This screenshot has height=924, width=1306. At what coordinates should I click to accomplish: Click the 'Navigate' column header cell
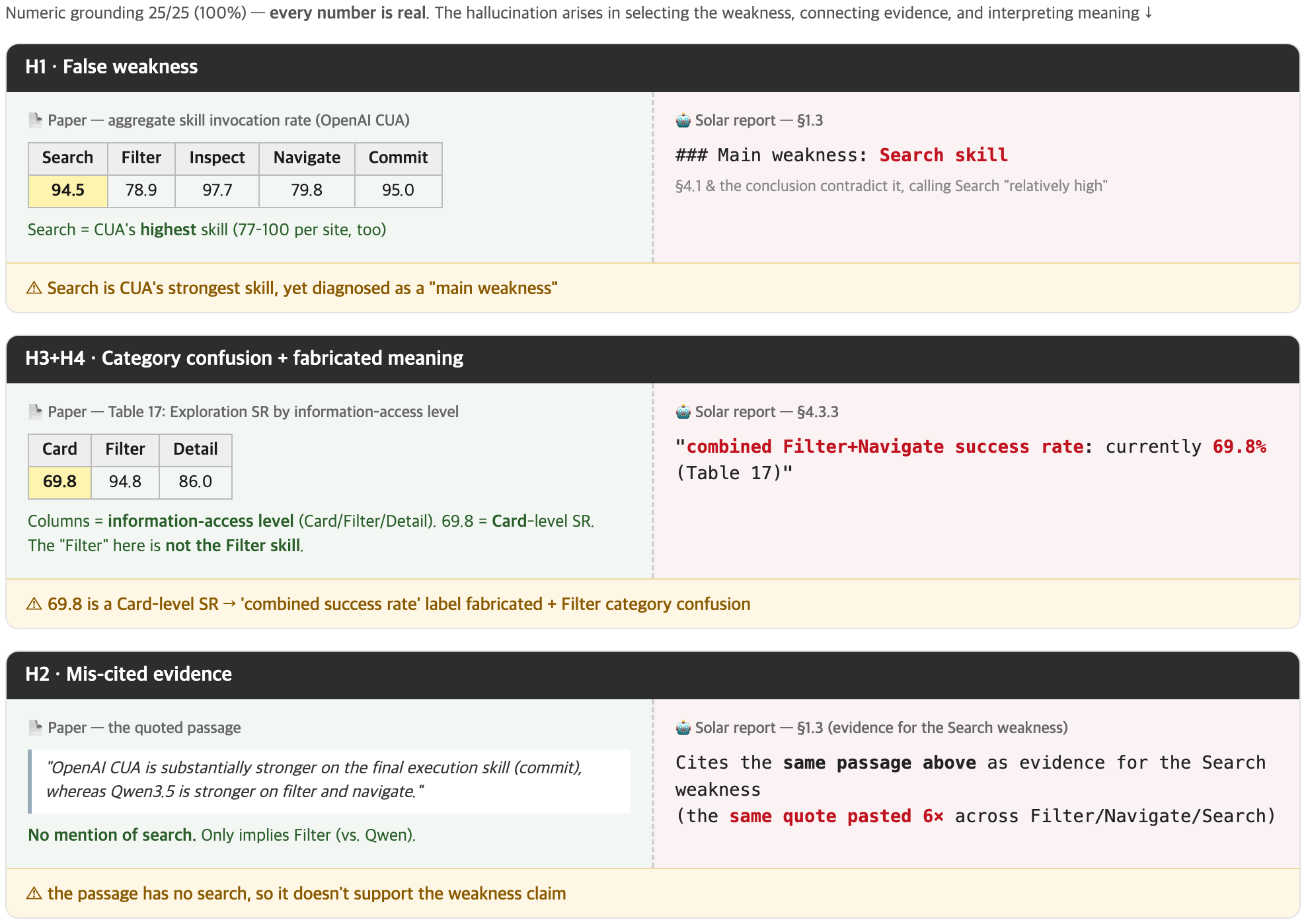[x=307, y=159]
